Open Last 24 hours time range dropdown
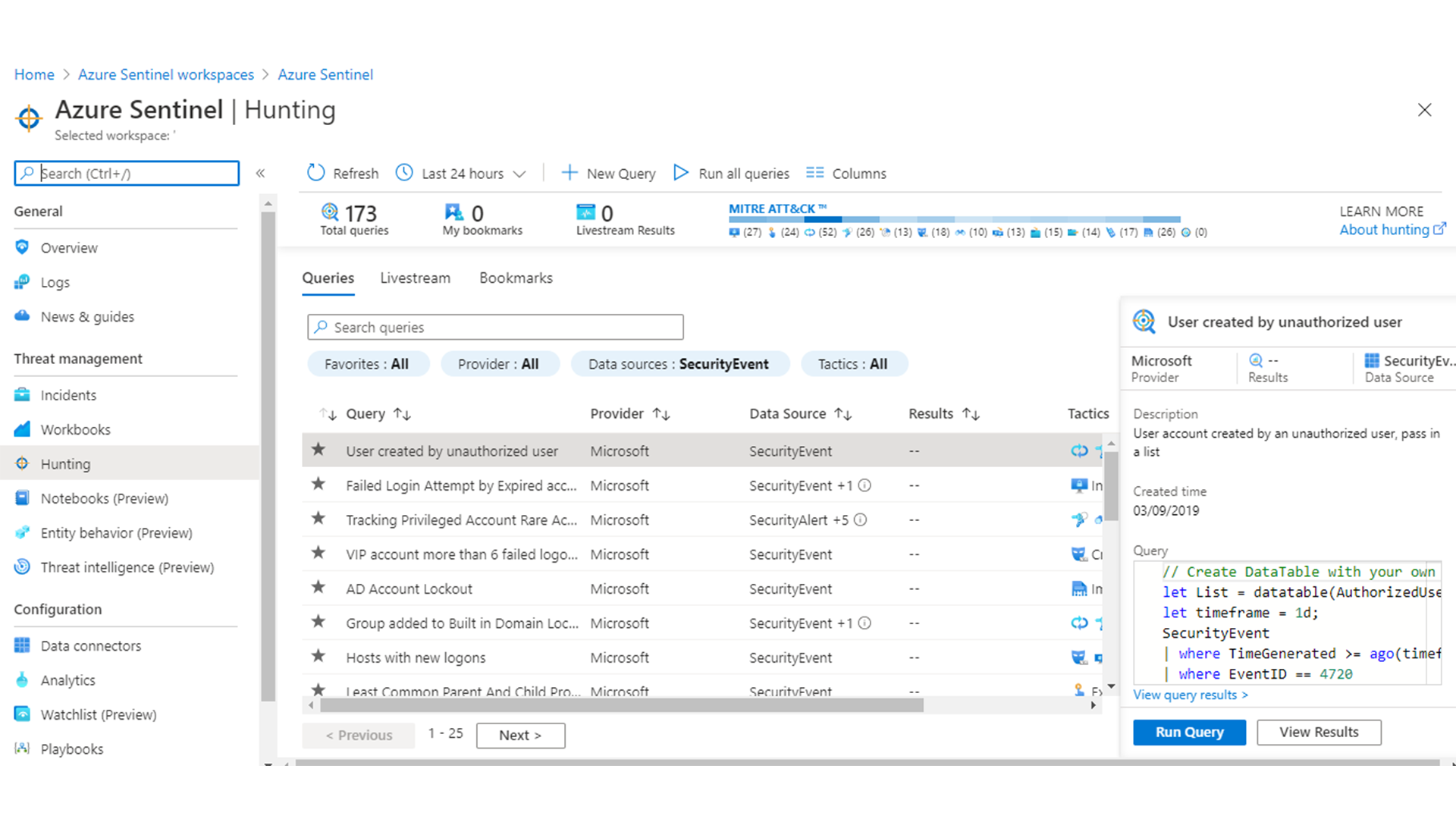The image size is (1456, 819). 461,174
